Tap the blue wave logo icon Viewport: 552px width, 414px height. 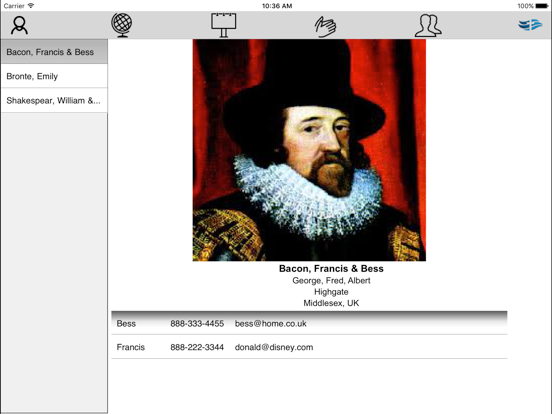530,25
